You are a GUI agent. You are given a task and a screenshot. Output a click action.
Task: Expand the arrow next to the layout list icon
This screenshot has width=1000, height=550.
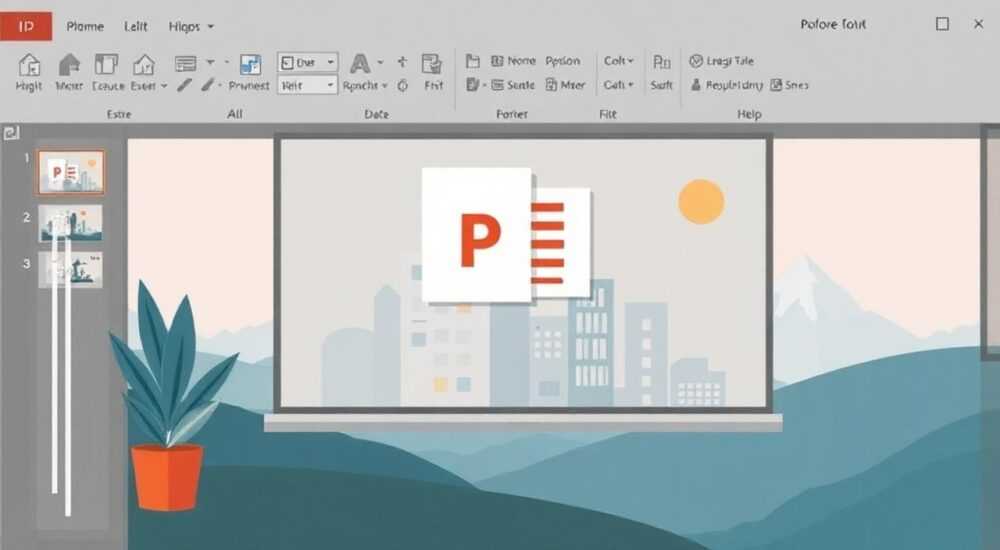[x=210, y=63]
